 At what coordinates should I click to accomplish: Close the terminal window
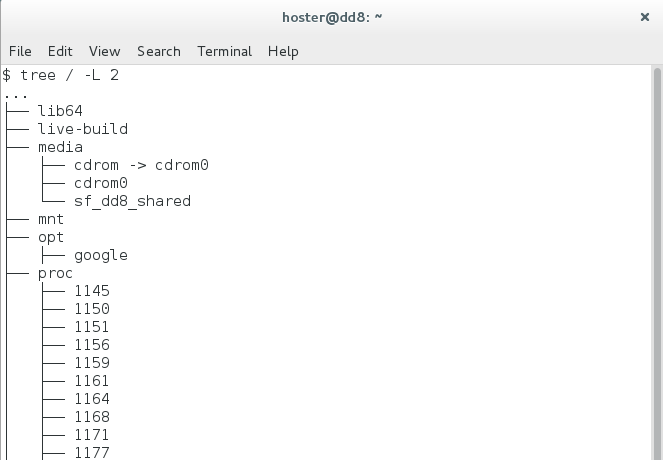click(x=644, y=17)
